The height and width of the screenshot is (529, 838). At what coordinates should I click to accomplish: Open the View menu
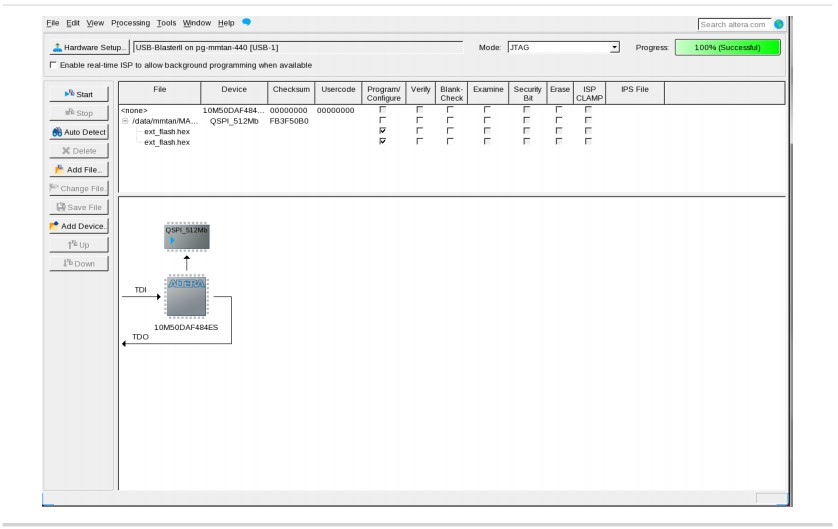click(x=95, y=23)
